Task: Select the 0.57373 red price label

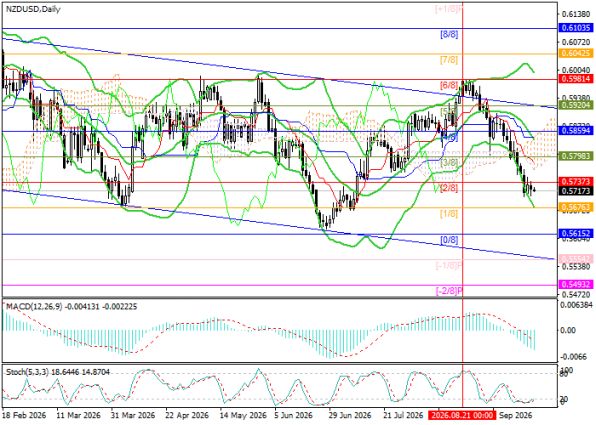Action: point(575,182)
